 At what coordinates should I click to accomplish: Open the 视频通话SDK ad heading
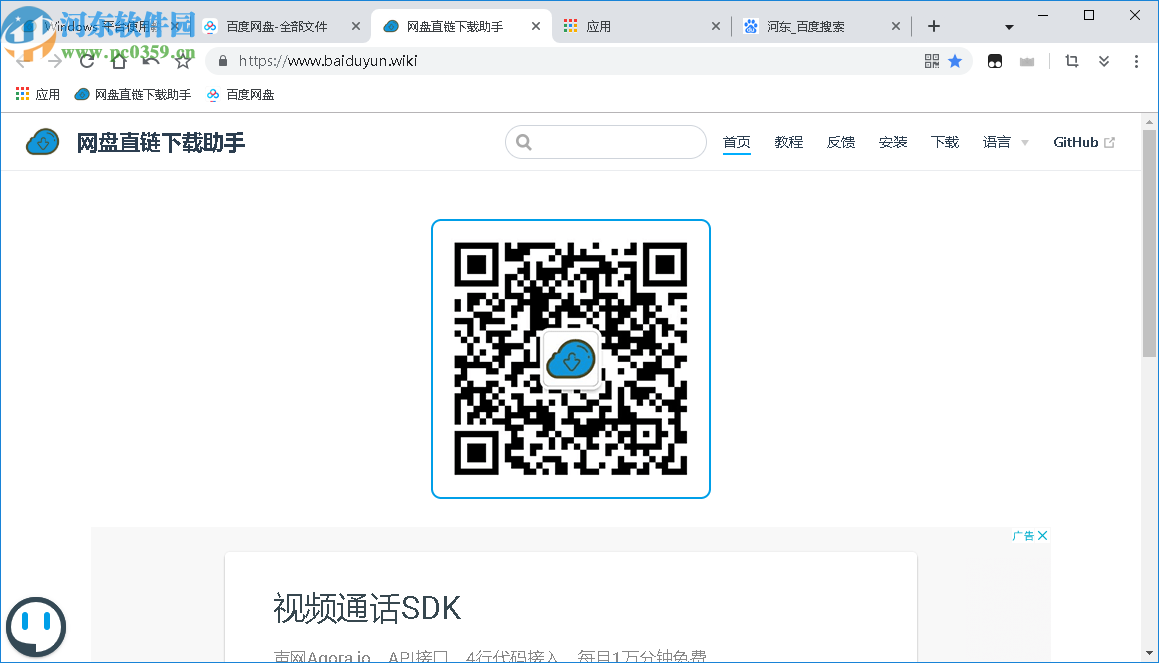tap(367, 608)
